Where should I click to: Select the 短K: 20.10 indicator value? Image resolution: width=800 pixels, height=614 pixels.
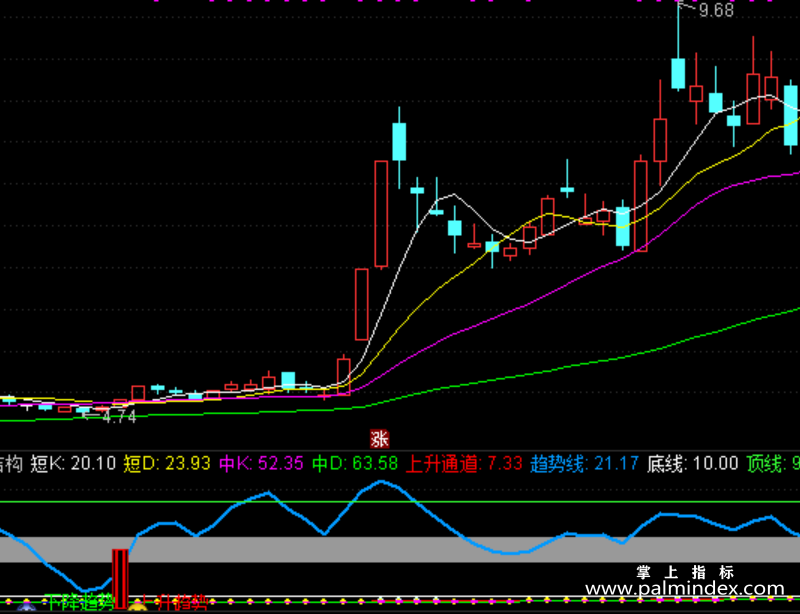[x=73, y=463]
